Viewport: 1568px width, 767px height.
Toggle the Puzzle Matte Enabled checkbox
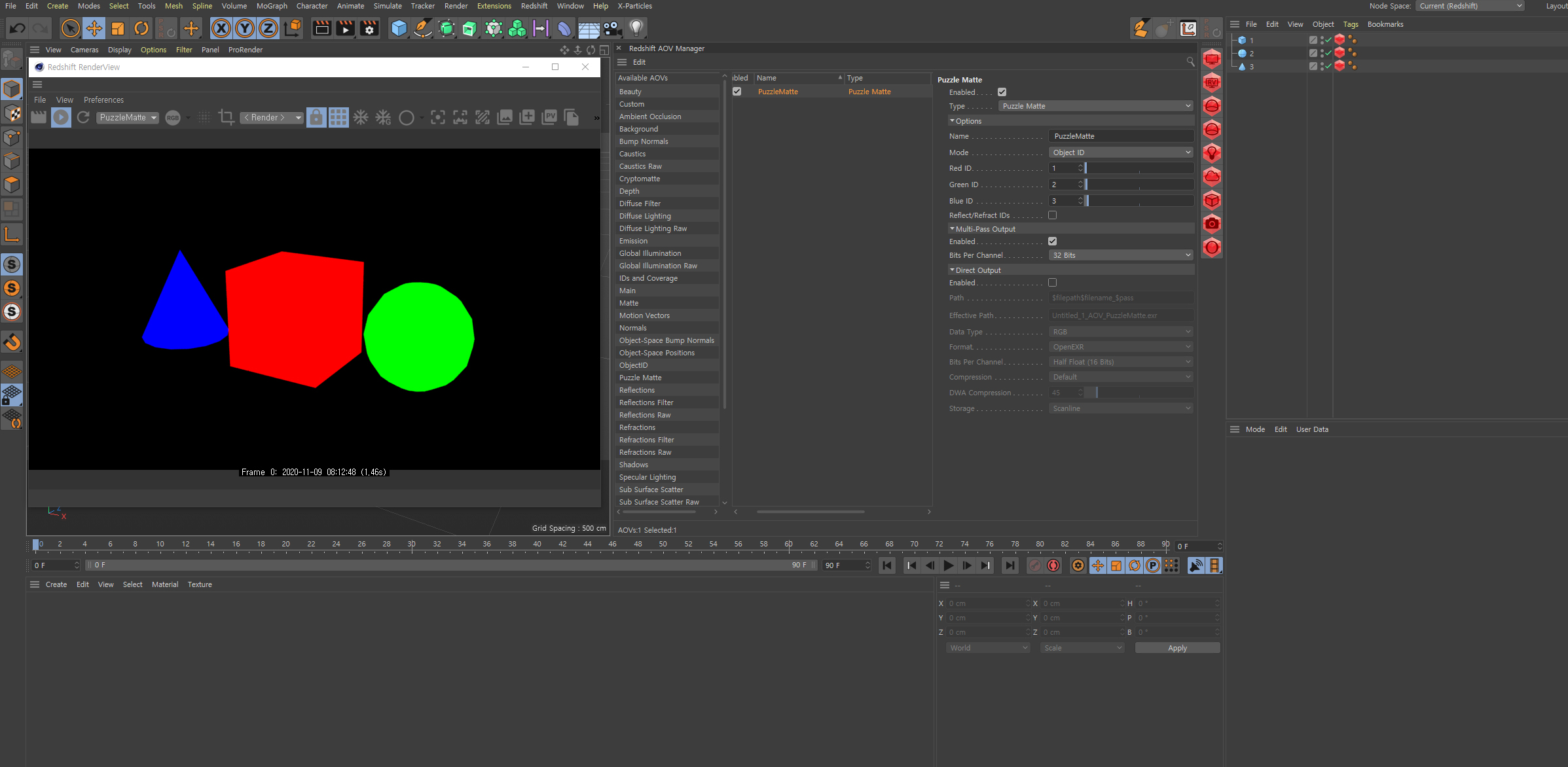(1002, 92)
